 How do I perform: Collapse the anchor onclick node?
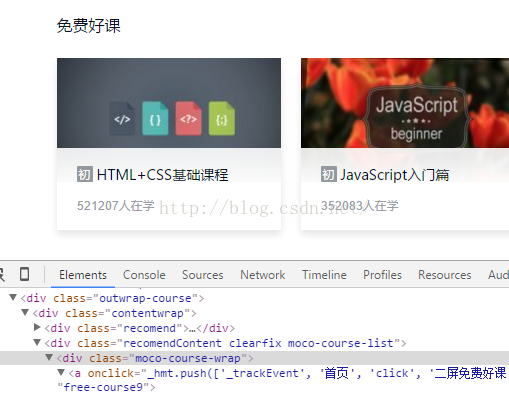click(x=61, y=372)
